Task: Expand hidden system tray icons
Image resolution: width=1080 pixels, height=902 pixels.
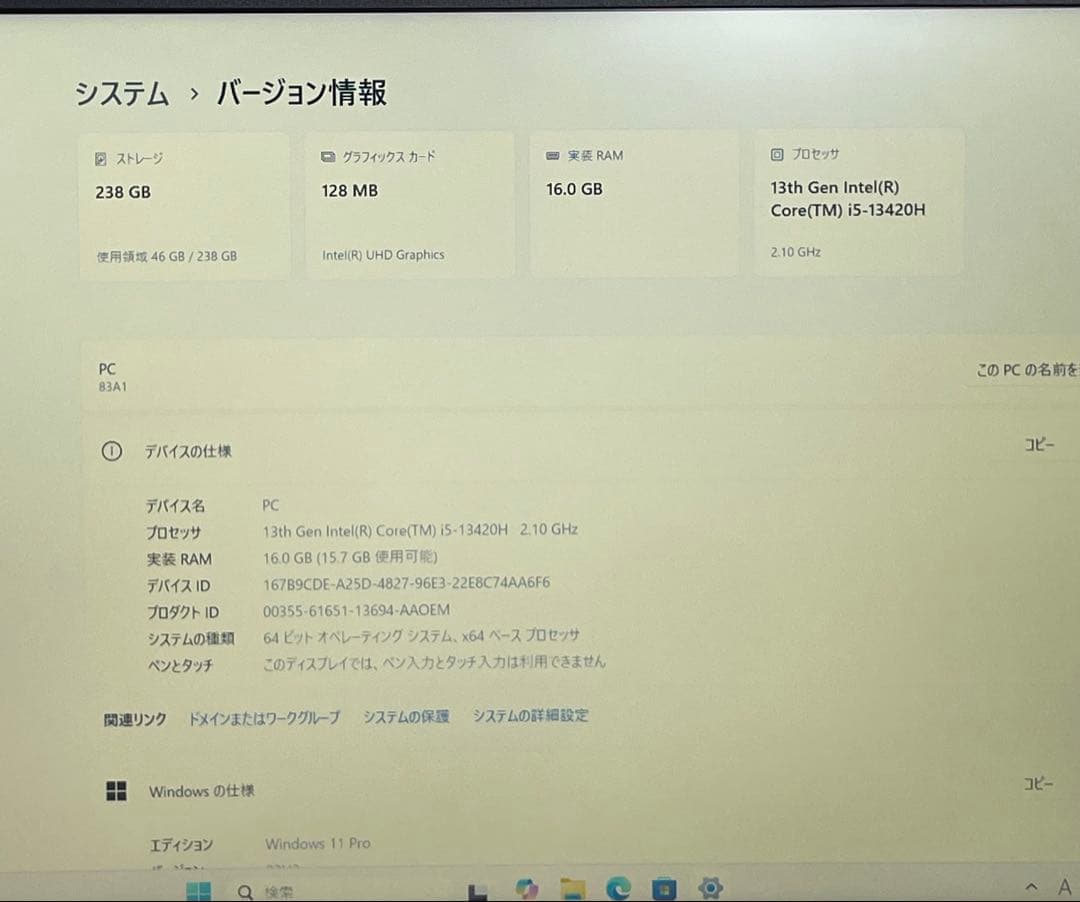Action: 1029,887
